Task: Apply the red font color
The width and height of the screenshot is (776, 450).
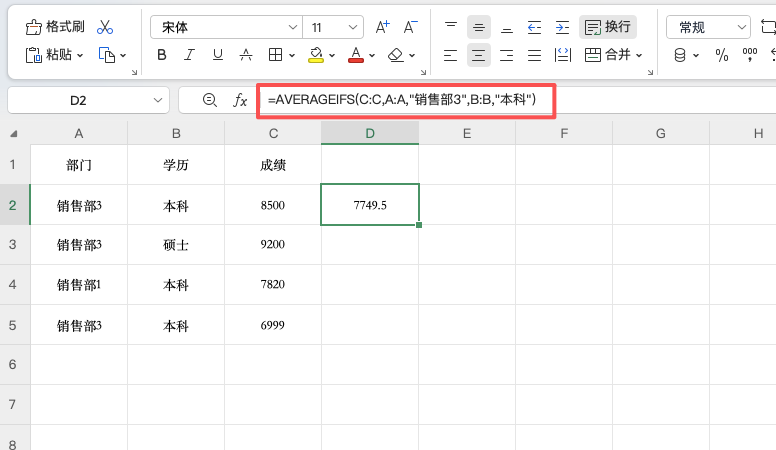Action: [x=355, y=55]
